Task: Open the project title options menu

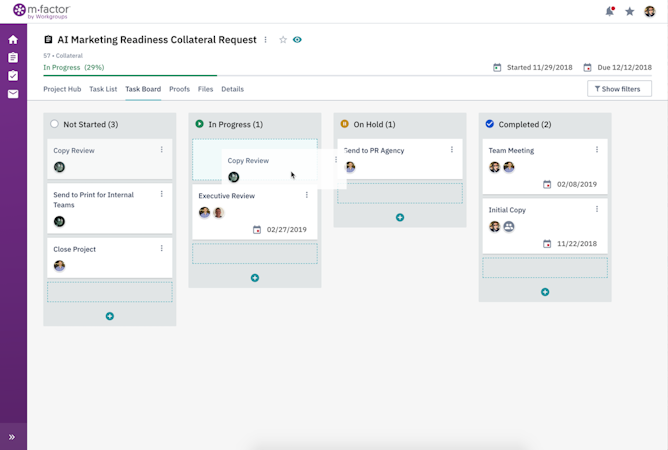Action: click(265, 40)
